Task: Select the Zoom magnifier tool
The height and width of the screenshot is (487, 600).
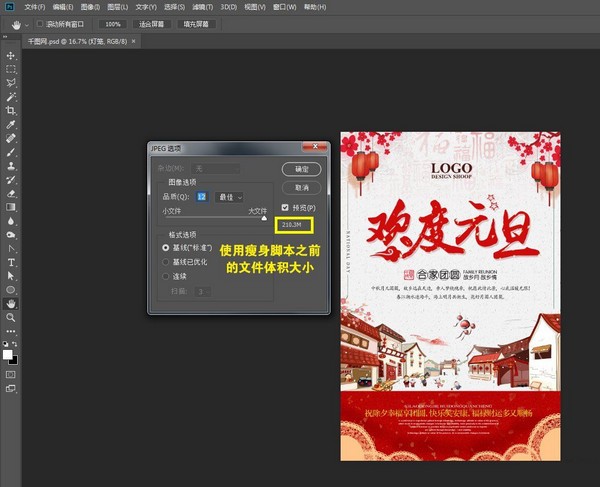Action: [x=11, y=317]
